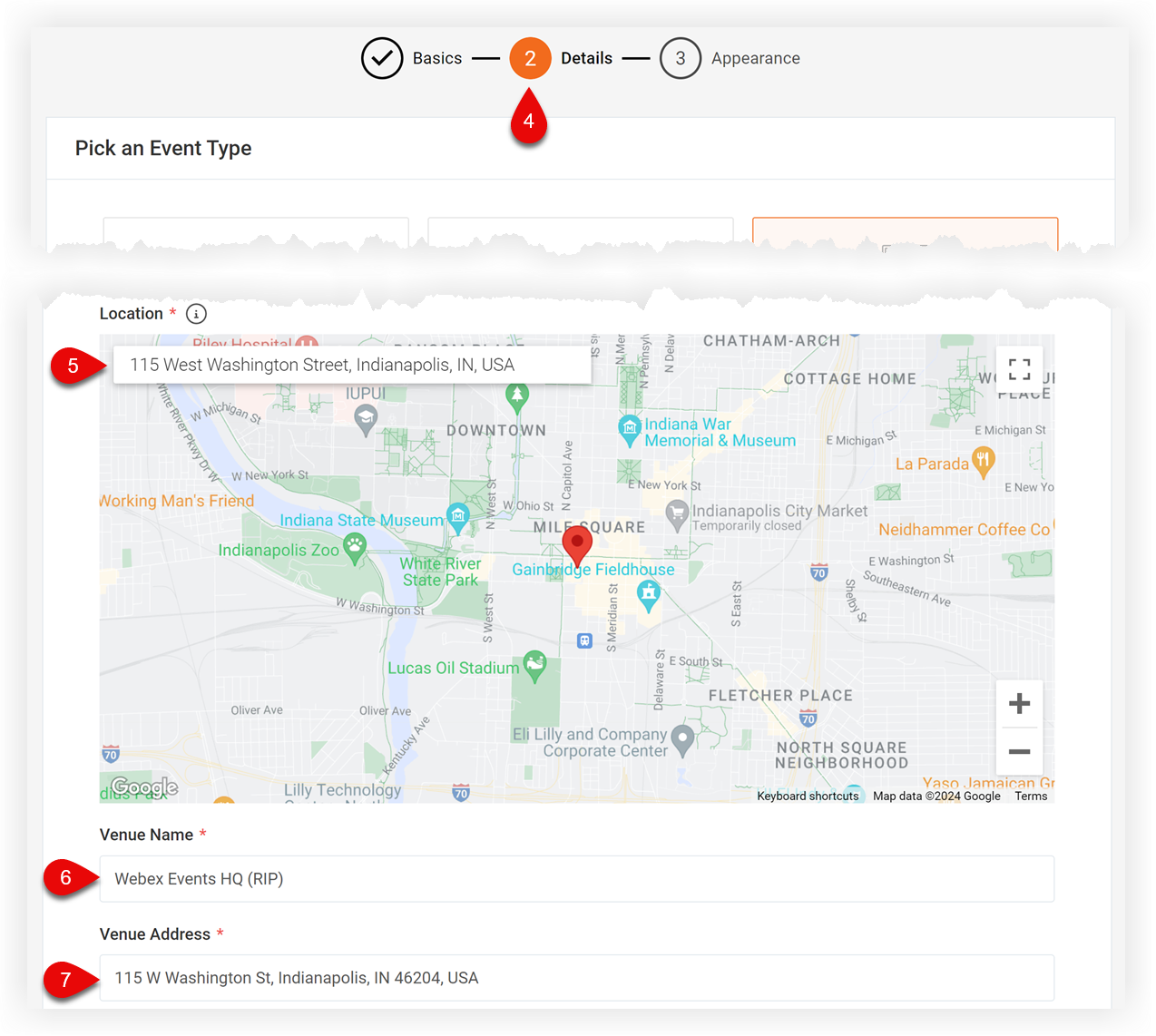Viewport: 1156px width, 1036px height.
Task: Click the Indianapolis Zoo paw marker
Action: (355, 548)
